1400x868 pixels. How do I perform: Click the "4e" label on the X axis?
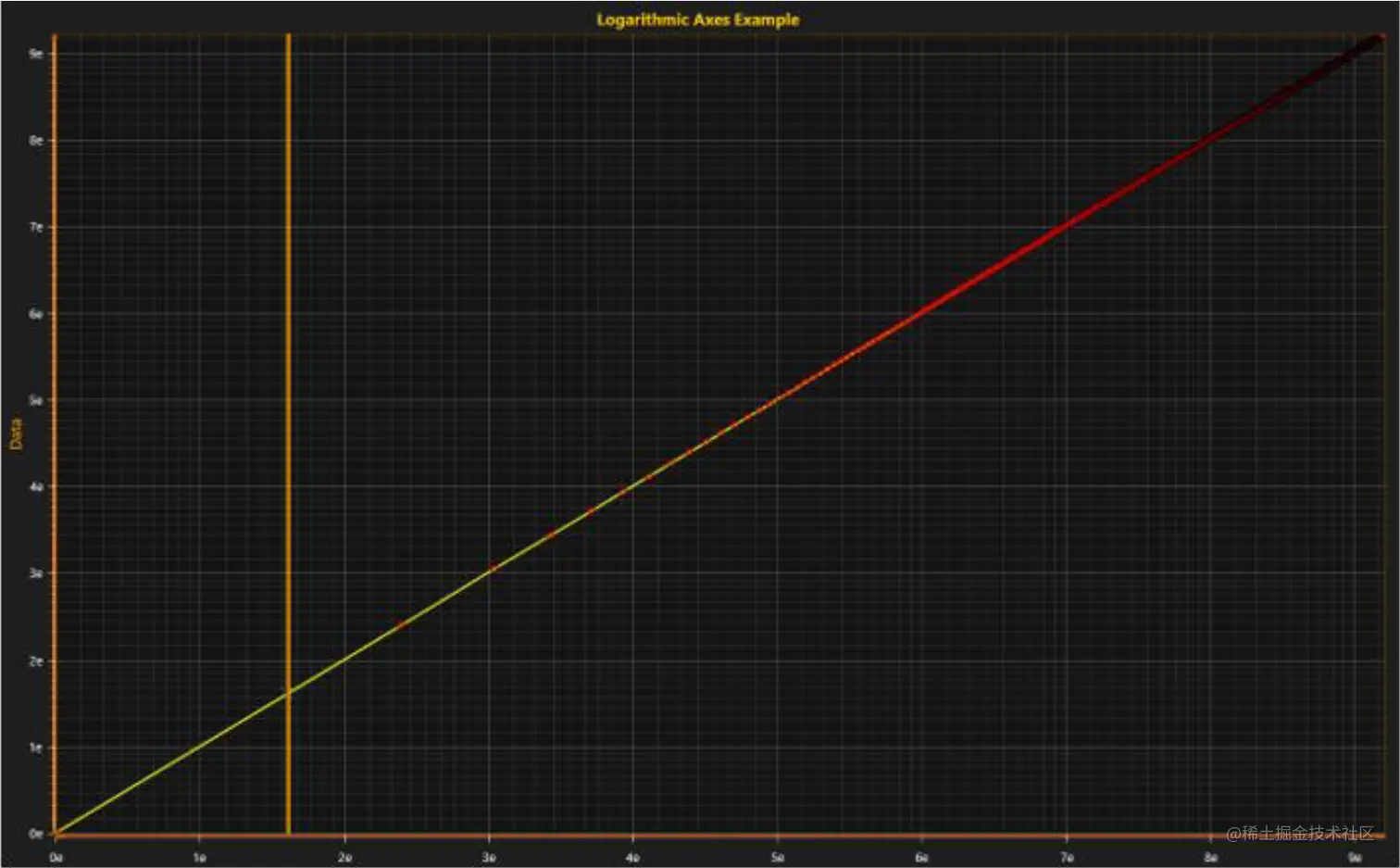coord(633,858)
